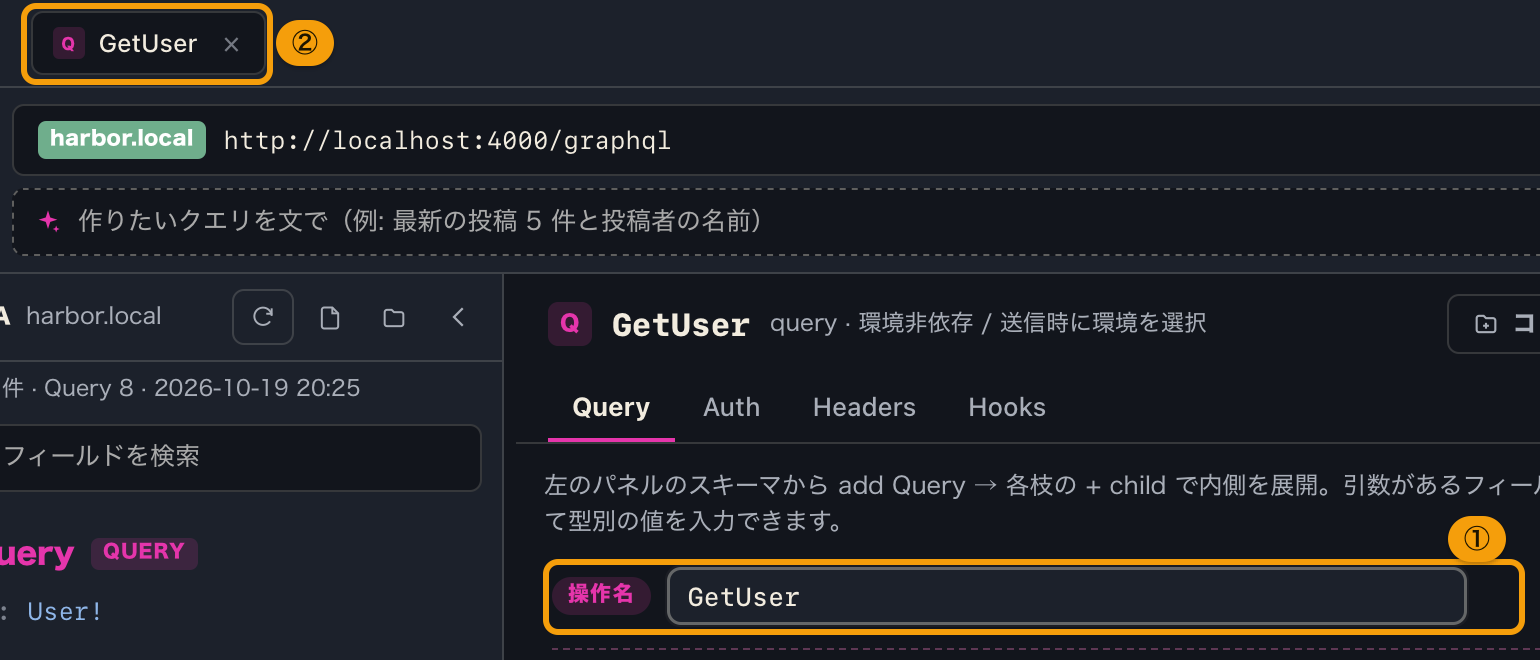Open the folder icon in schema panel

(394, 318)
